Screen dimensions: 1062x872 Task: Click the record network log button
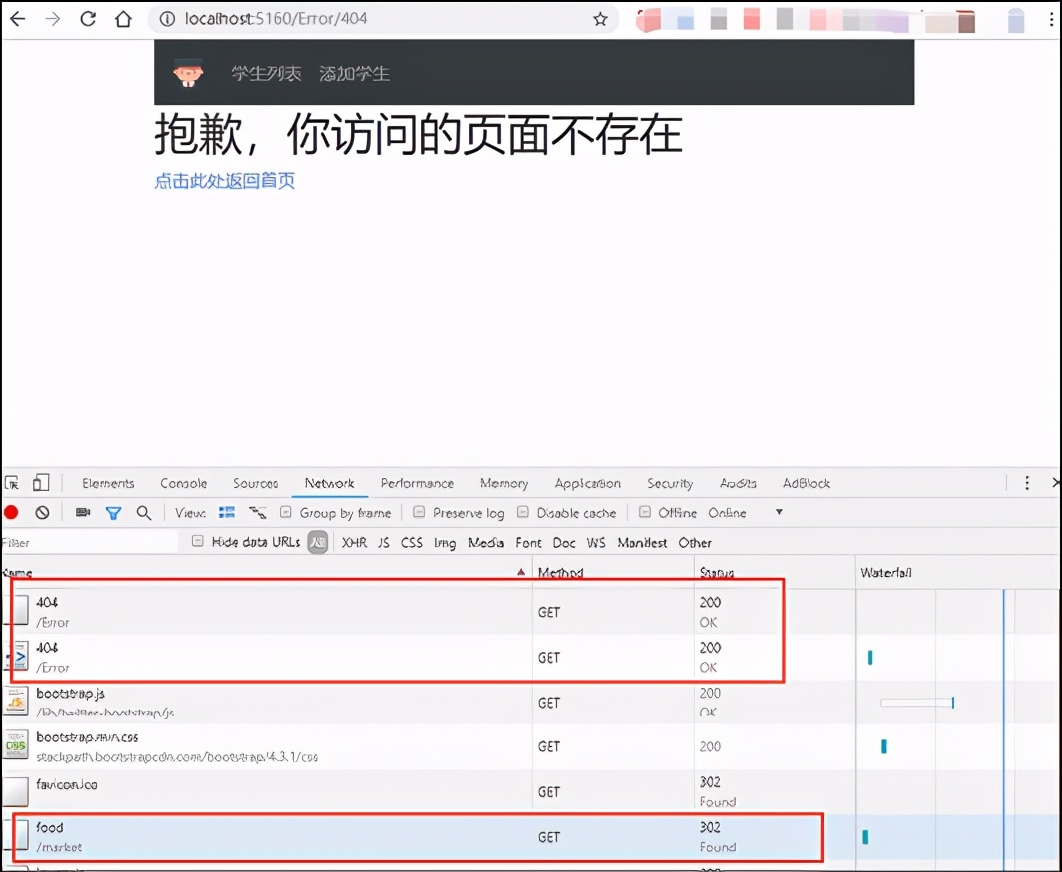click(11, 512)
